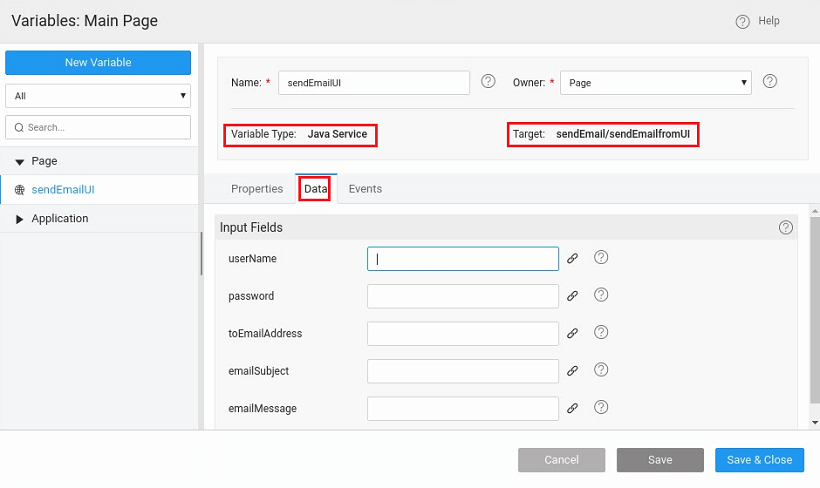Click the New Variable button
This screenshot has width=820, height=488.
point(98,62)
